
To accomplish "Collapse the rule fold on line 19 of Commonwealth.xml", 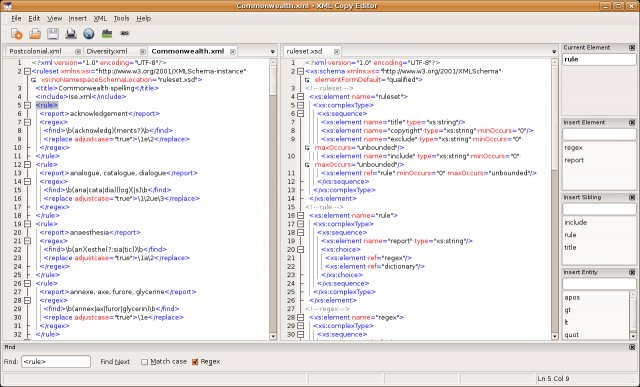I will coord(27,224).
